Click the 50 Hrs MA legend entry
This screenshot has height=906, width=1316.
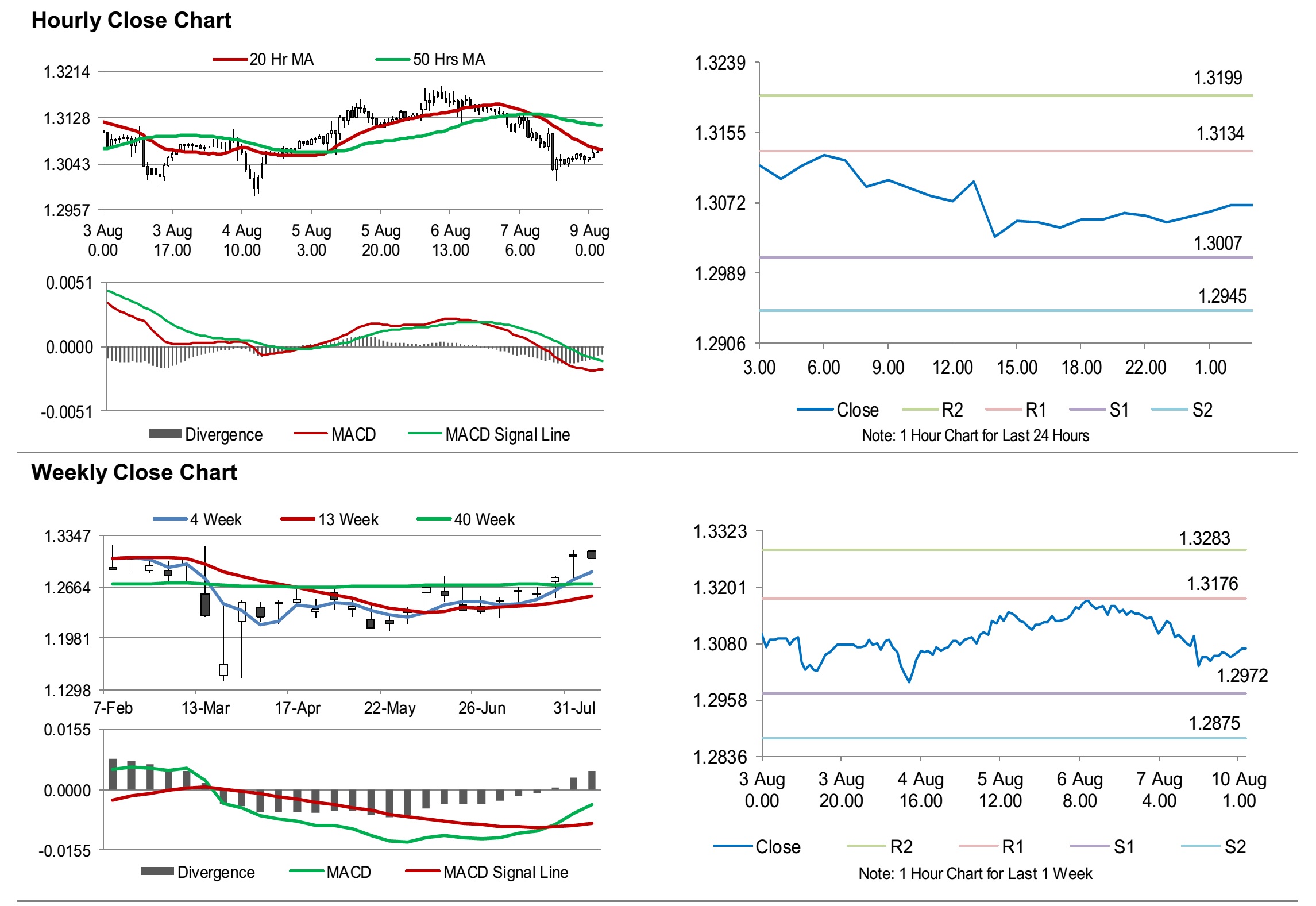click(449, 59)
